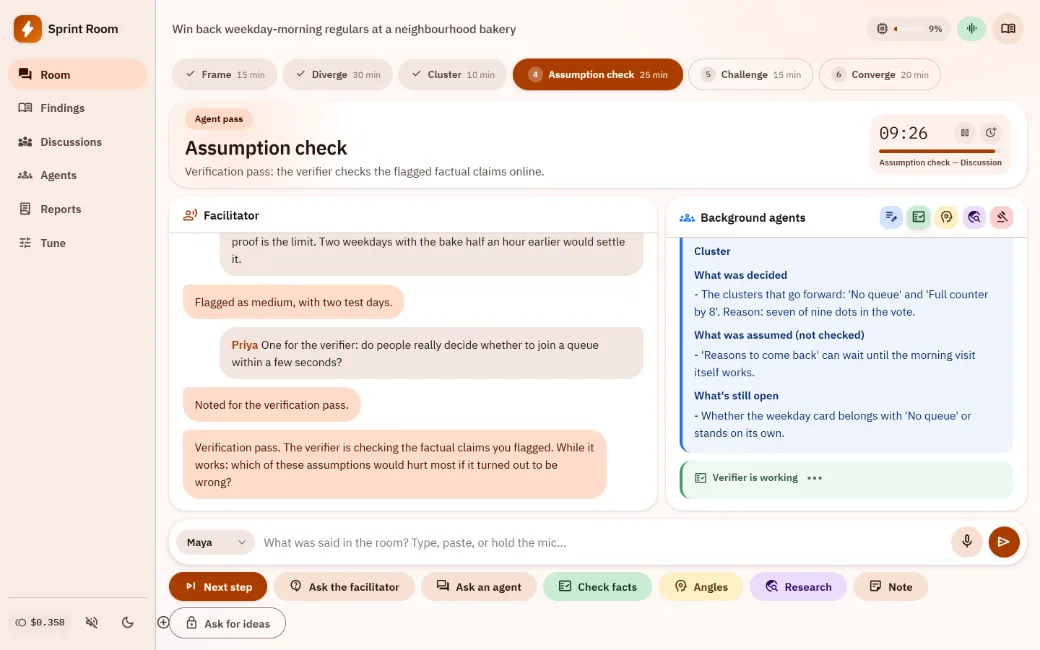This screenshot has height=650, width=1040.
Task: Focus the 'What was said in the room' input
Action: point(602,543)
